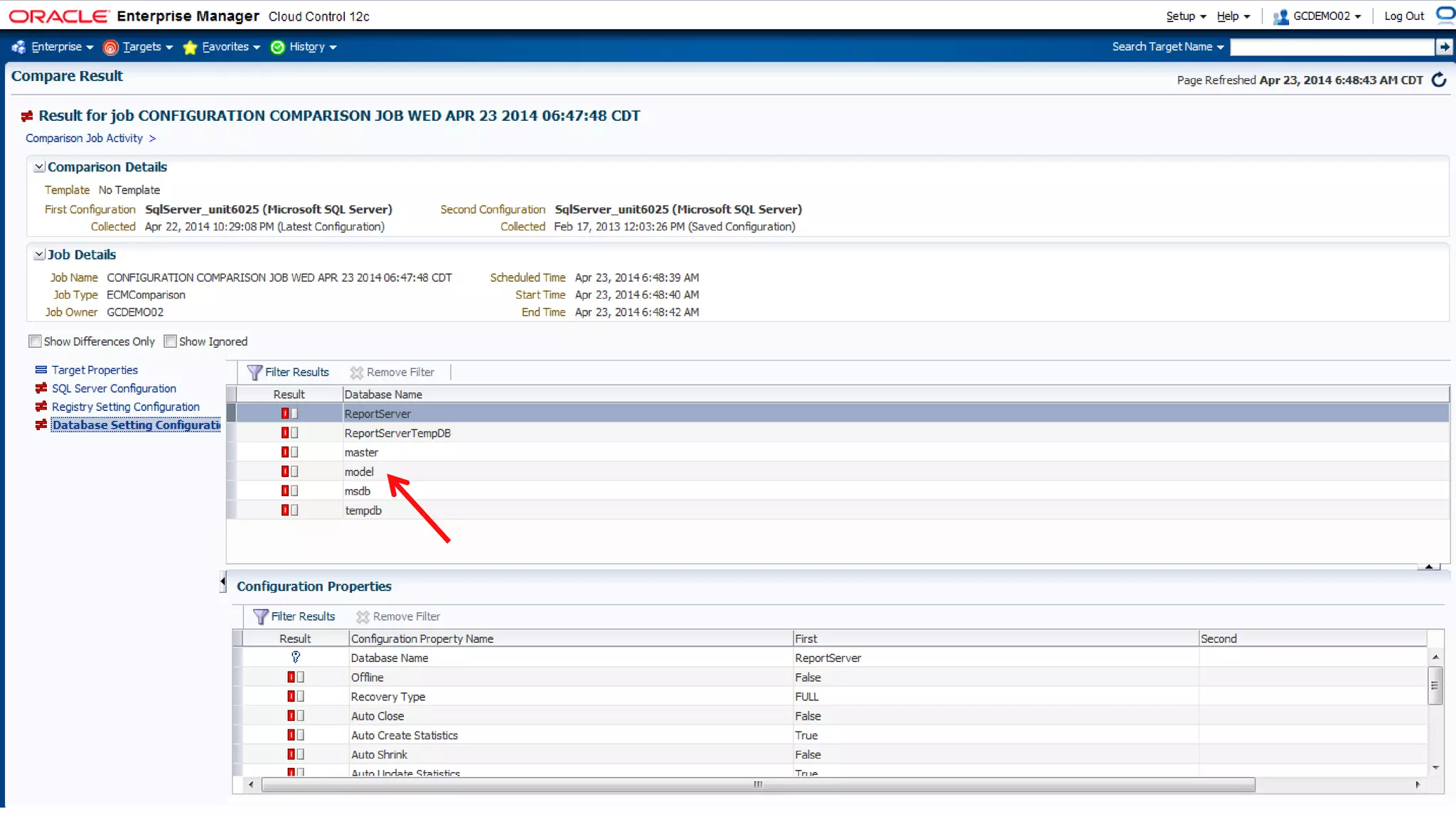Select Target Properties in the tree
This screenshot has height=819, width=1456.
coord(95,370)
